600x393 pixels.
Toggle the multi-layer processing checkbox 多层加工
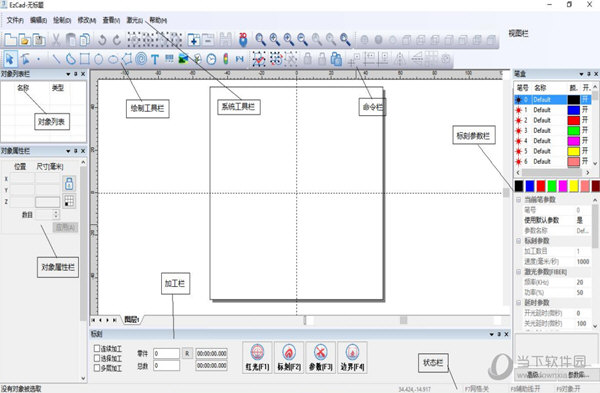pos(97,368)
